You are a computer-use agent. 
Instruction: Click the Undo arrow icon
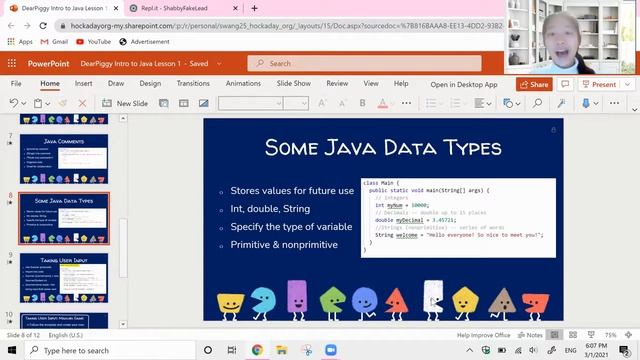click(13, 103)
